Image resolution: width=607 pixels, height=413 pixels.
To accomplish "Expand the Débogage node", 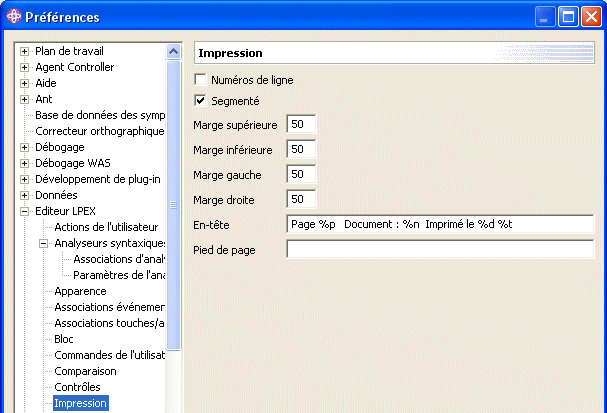I will coord(24,147).
